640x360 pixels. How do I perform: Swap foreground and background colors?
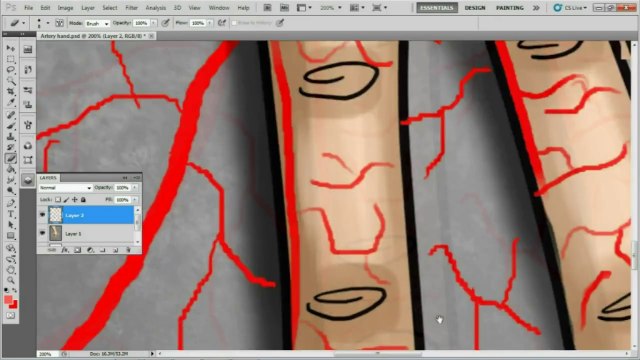pos(15,290)
